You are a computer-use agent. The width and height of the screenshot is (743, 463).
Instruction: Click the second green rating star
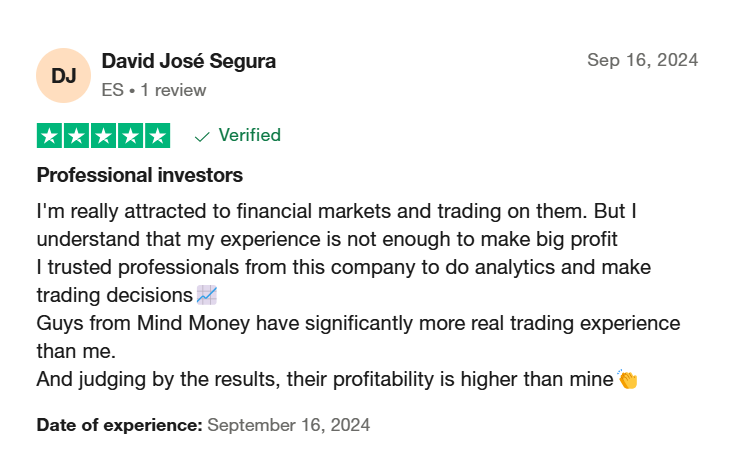[76, 136]
